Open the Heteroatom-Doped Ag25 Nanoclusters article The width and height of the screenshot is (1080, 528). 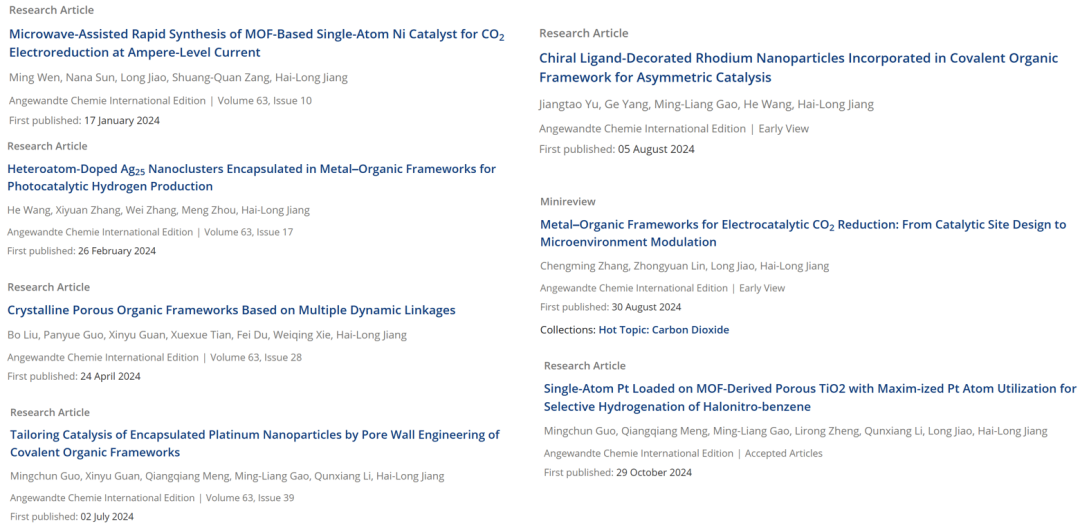251,178
